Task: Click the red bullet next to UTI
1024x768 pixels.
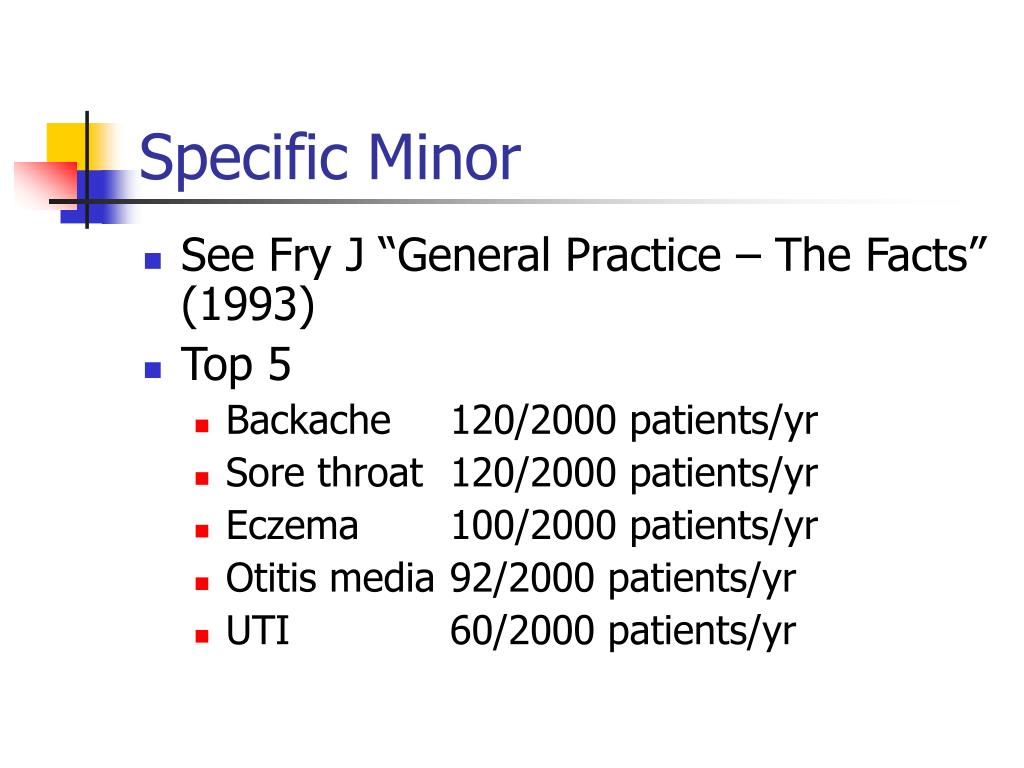Action: [x=202, y=636]
